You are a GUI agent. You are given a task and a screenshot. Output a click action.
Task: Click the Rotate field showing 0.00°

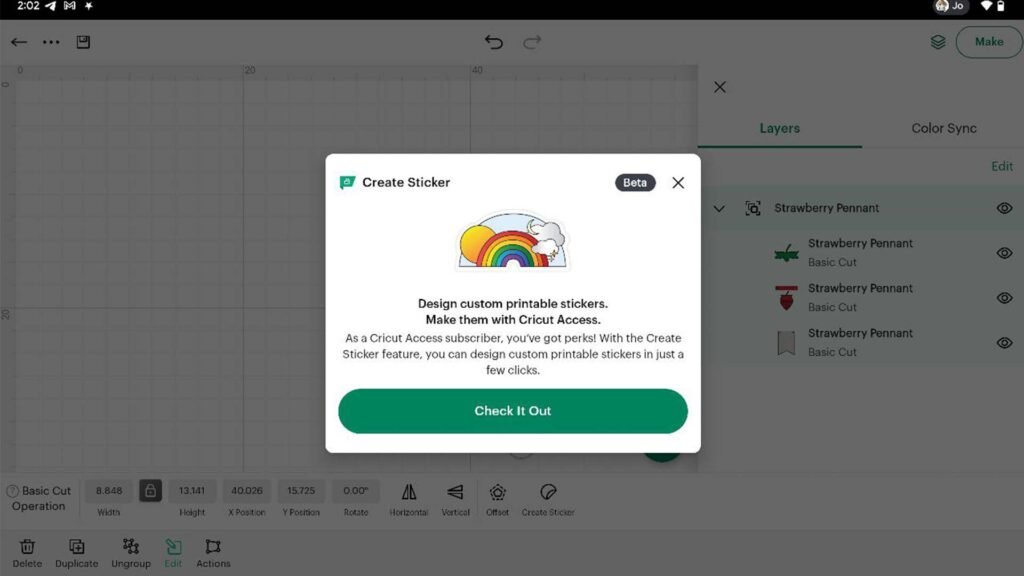tap(356, 491)
